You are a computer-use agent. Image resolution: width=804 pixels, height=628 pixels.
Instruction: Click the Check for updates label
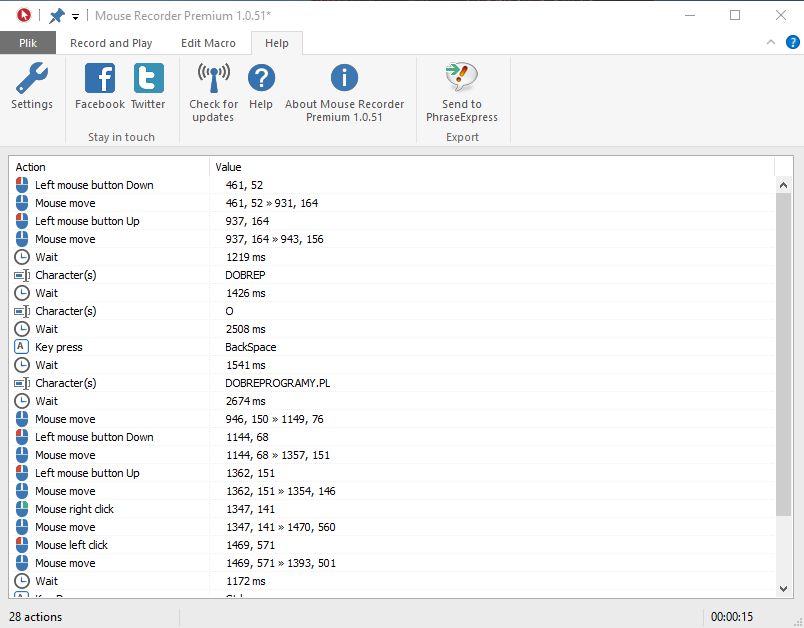click(213, 111)
